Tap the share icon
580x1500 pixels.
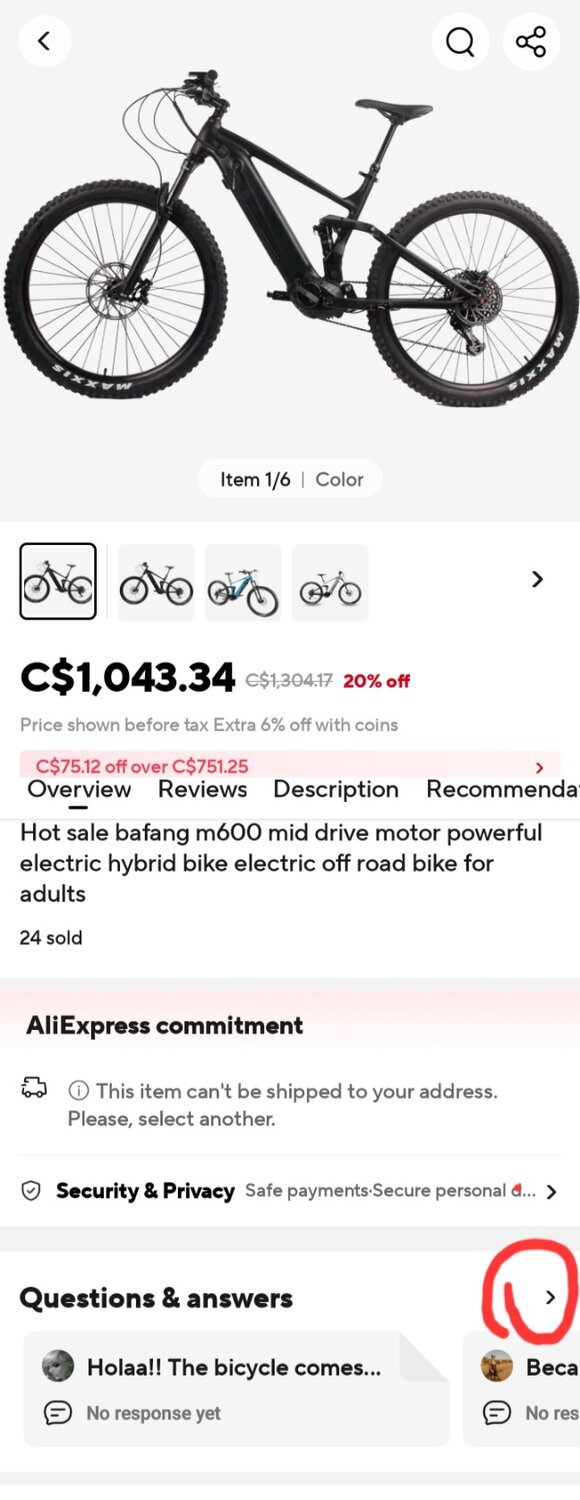pos(531,42)
